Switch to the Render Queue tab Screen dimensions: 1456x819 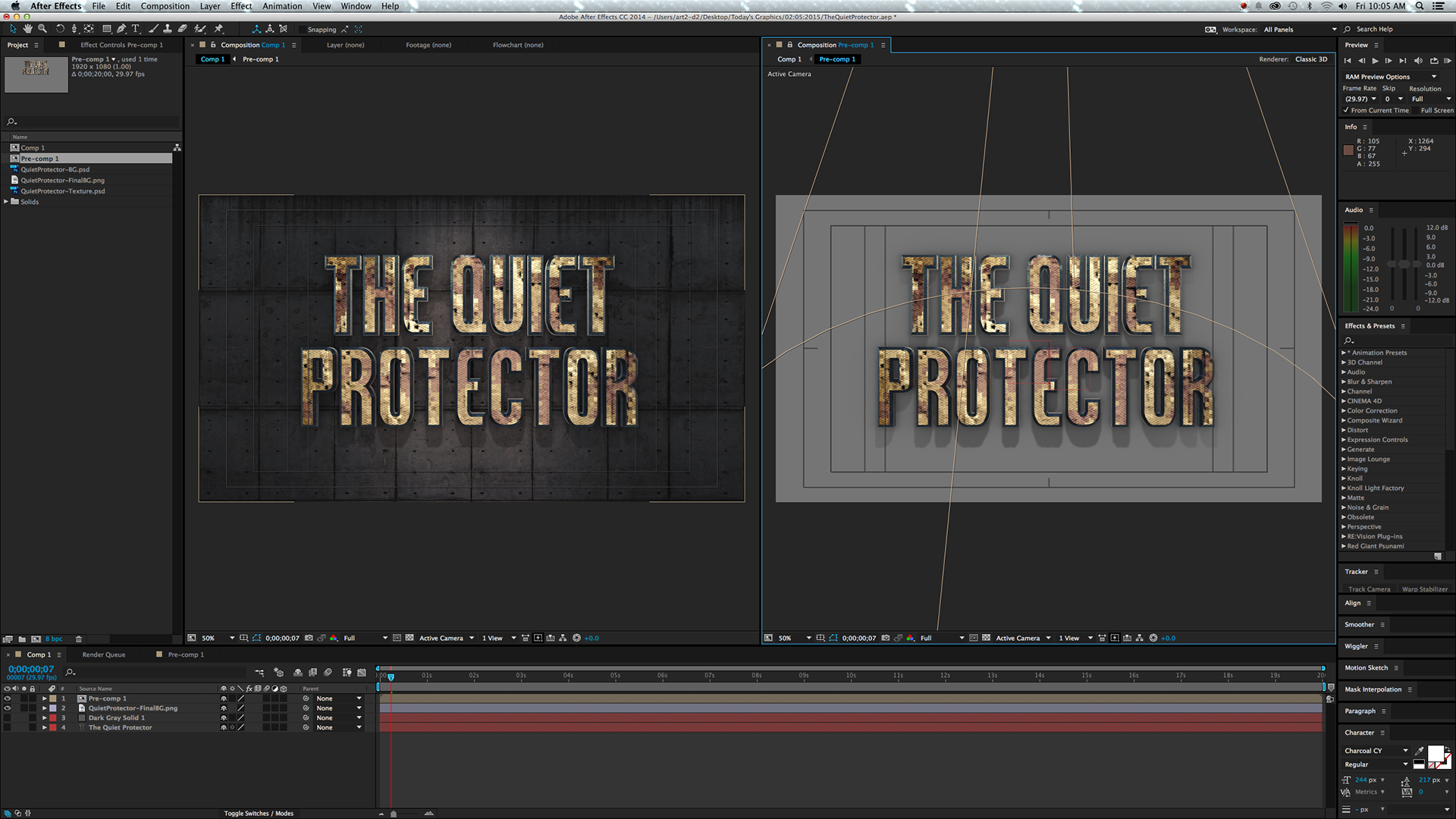point(103,654)
